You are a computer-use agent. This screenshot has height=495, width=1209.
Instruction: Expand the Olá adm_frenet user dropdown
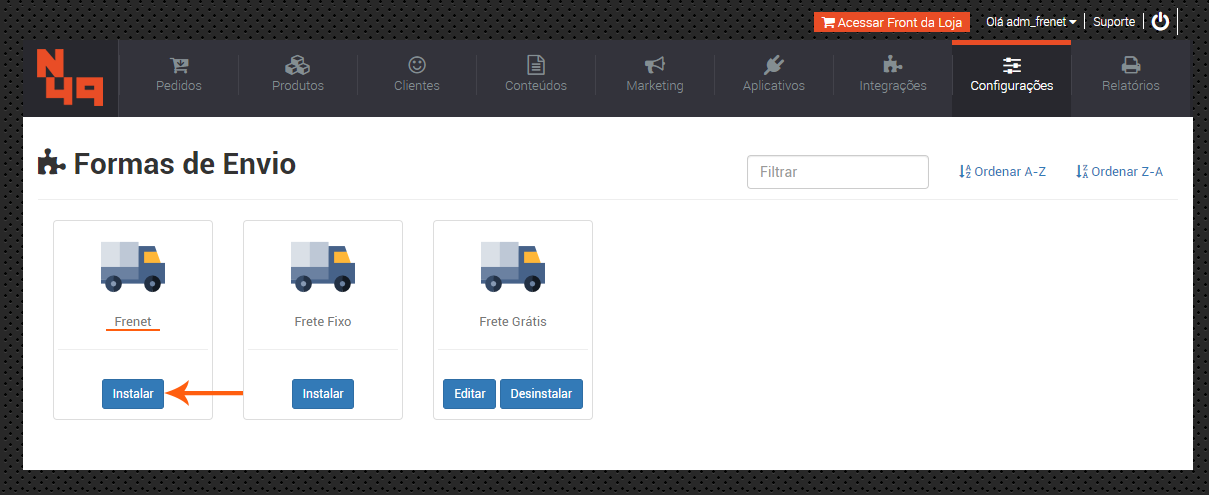tap(1030, 21)
